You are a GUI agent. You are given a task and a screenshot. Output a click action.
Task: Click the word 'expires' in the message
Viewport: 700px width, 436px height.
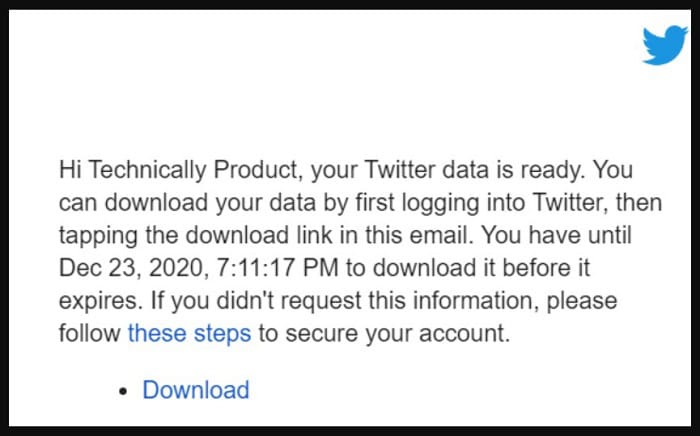click(98, 301)
